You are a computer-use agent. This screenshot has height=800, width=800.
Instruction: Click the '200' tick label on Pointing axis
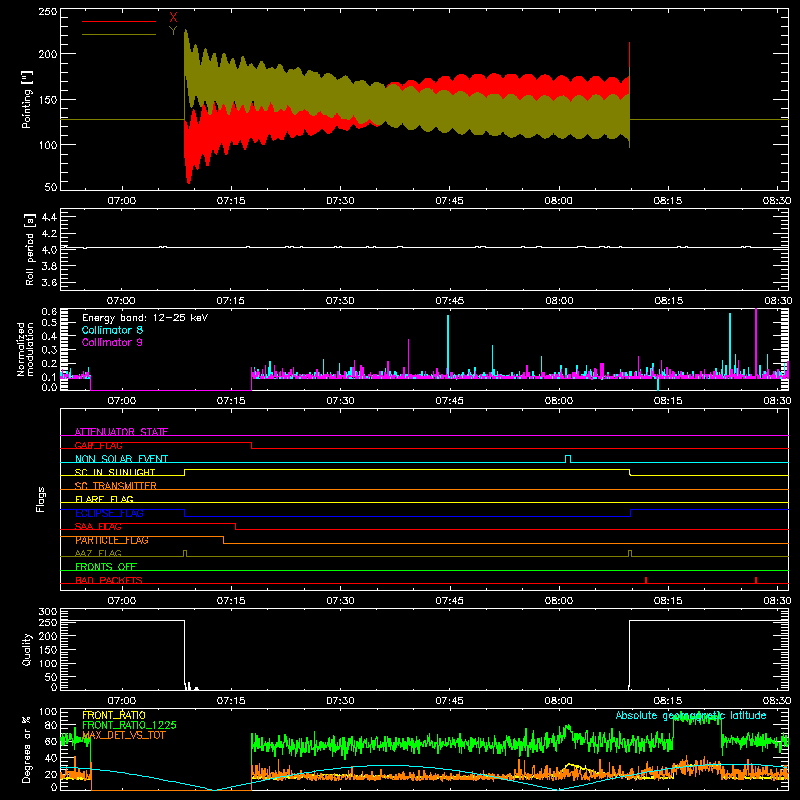click(48, 54)
